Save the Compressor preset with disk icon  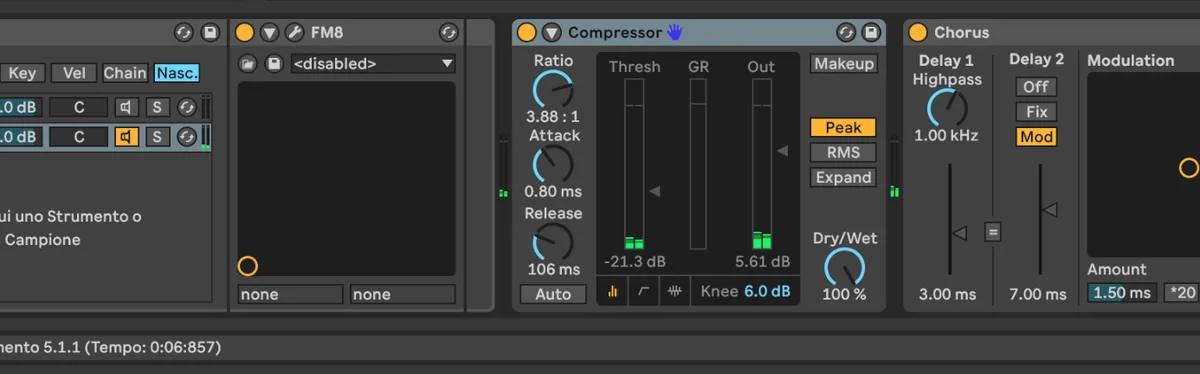[871, 32]
